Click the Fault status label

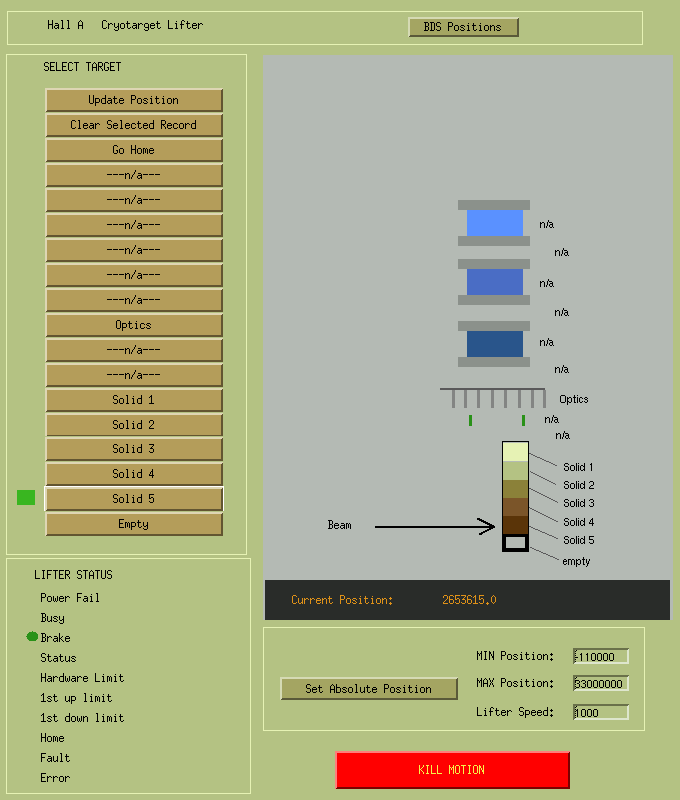click(55, 758)
